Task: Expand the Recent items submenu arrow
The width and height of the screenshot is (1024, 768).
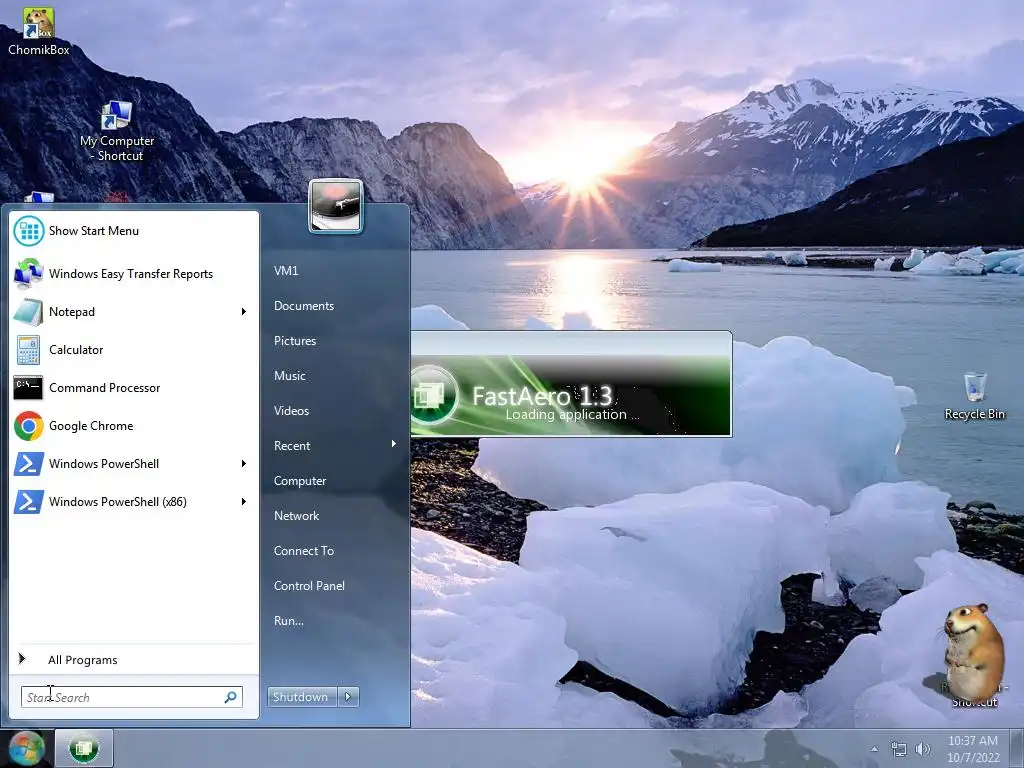Action: click(394, 444)
